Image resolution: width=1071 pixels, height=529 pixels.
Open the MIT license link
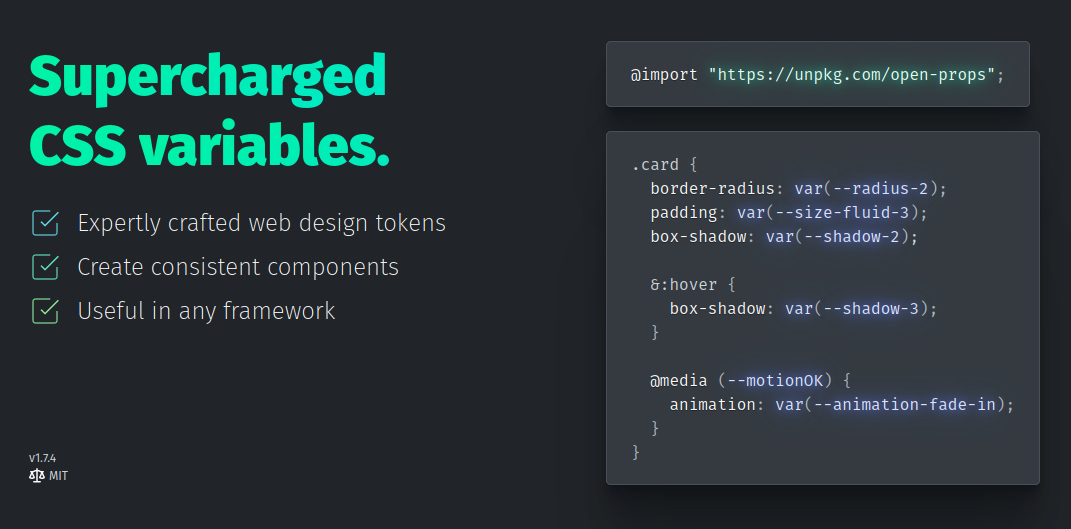click(x=58, y=476)
